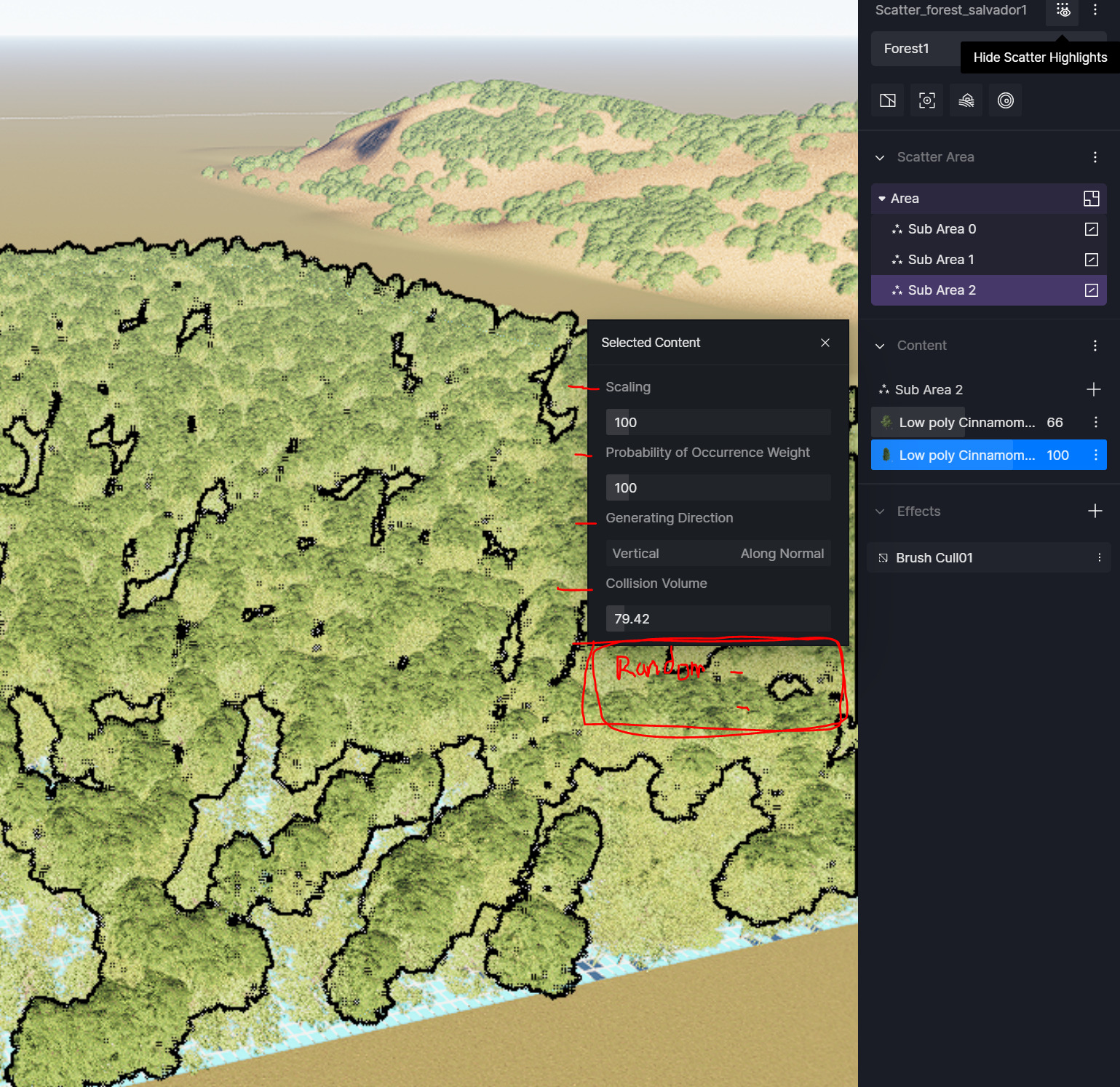The width and height of the screenshot is (1120, 1087).
Task: Toggle the Sub Area 2 checkbox
Action: click(1091, 290)
